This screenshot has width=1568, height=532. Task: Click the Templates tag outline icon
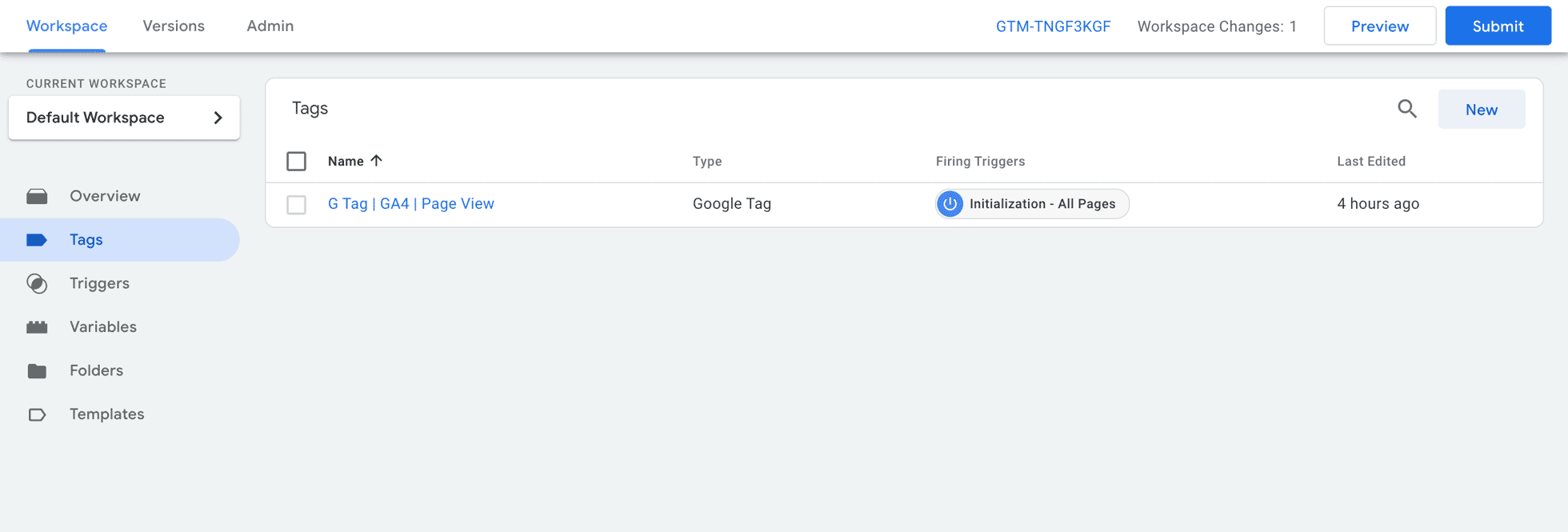37,414
